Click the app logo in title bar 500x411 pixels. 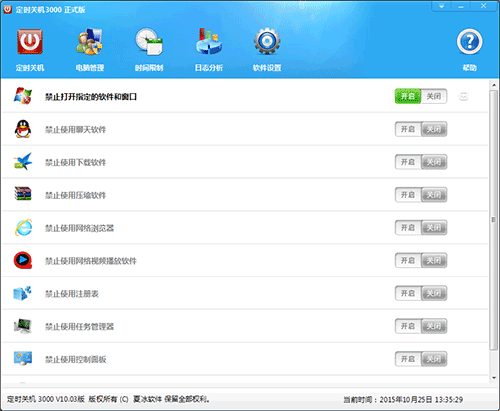coord(7,9)
